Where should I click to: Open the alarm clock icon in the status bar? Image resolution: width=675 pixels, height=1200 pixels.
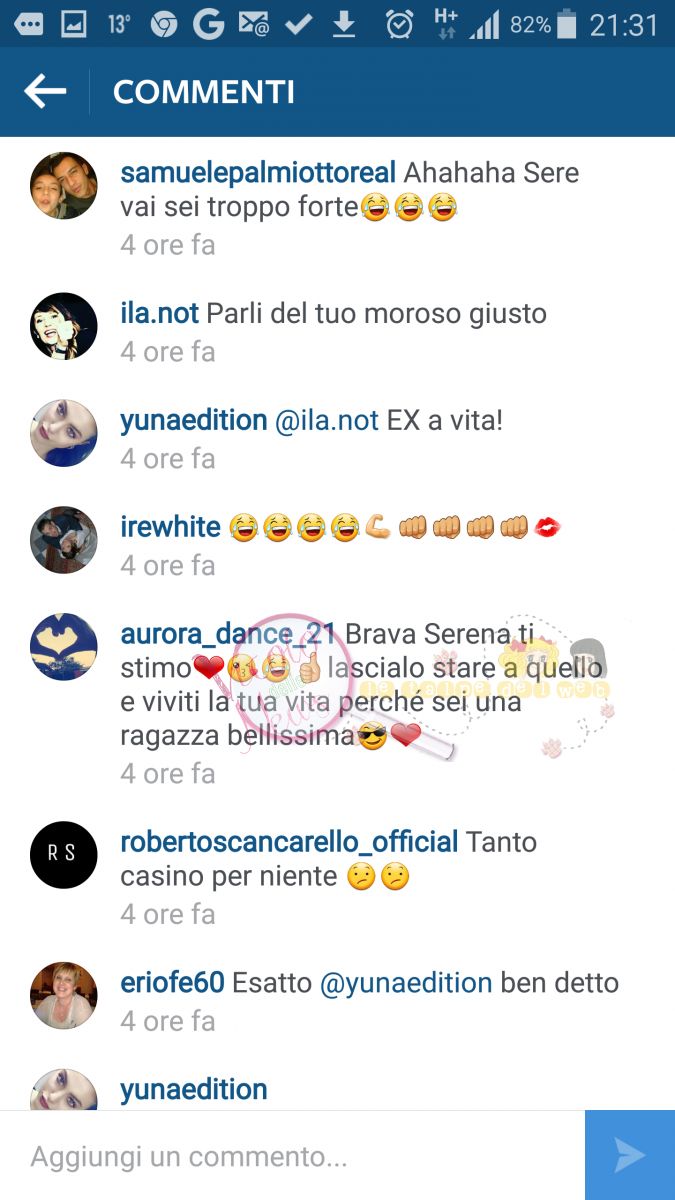coord(400,24)
